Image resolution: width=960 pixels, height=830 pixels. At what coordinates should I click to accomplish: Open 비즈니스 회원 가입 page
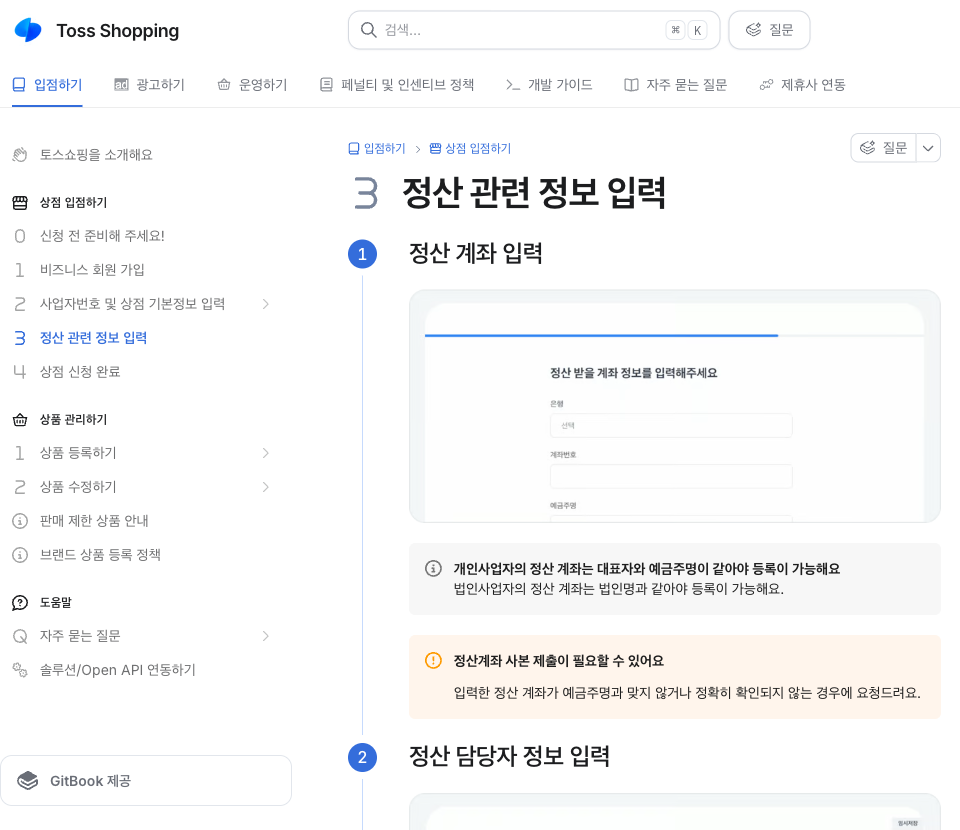click(x=92, y=270)
